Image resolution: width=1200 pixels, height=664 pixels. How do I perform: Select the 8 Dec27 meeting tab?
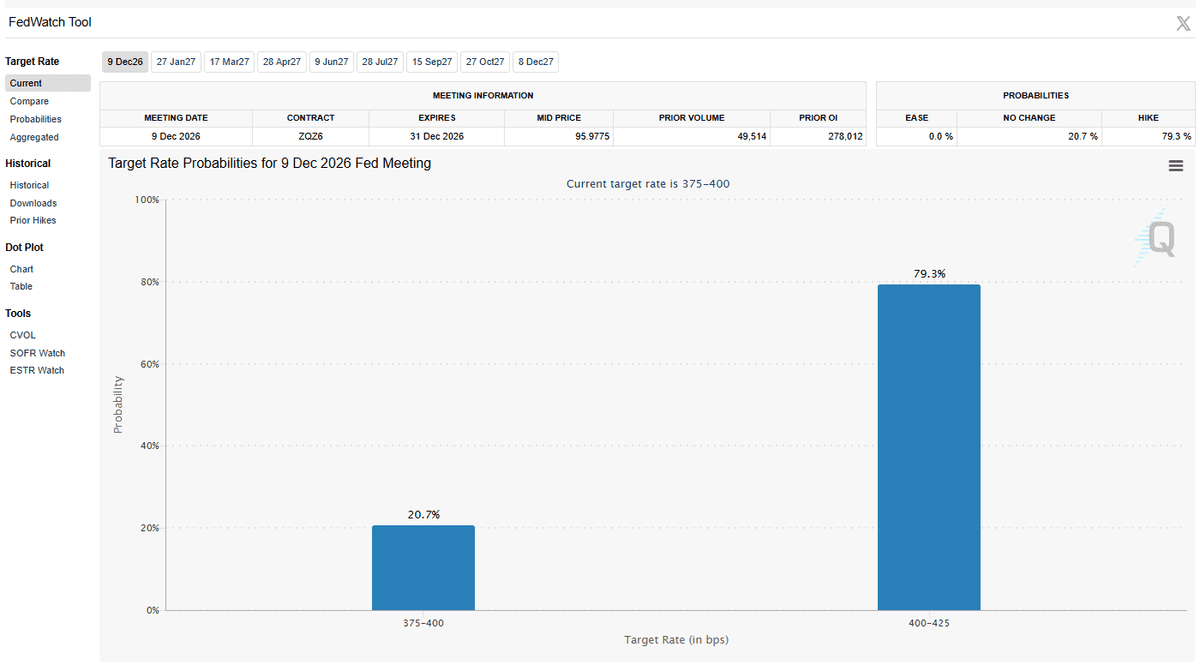click(535, 62)
